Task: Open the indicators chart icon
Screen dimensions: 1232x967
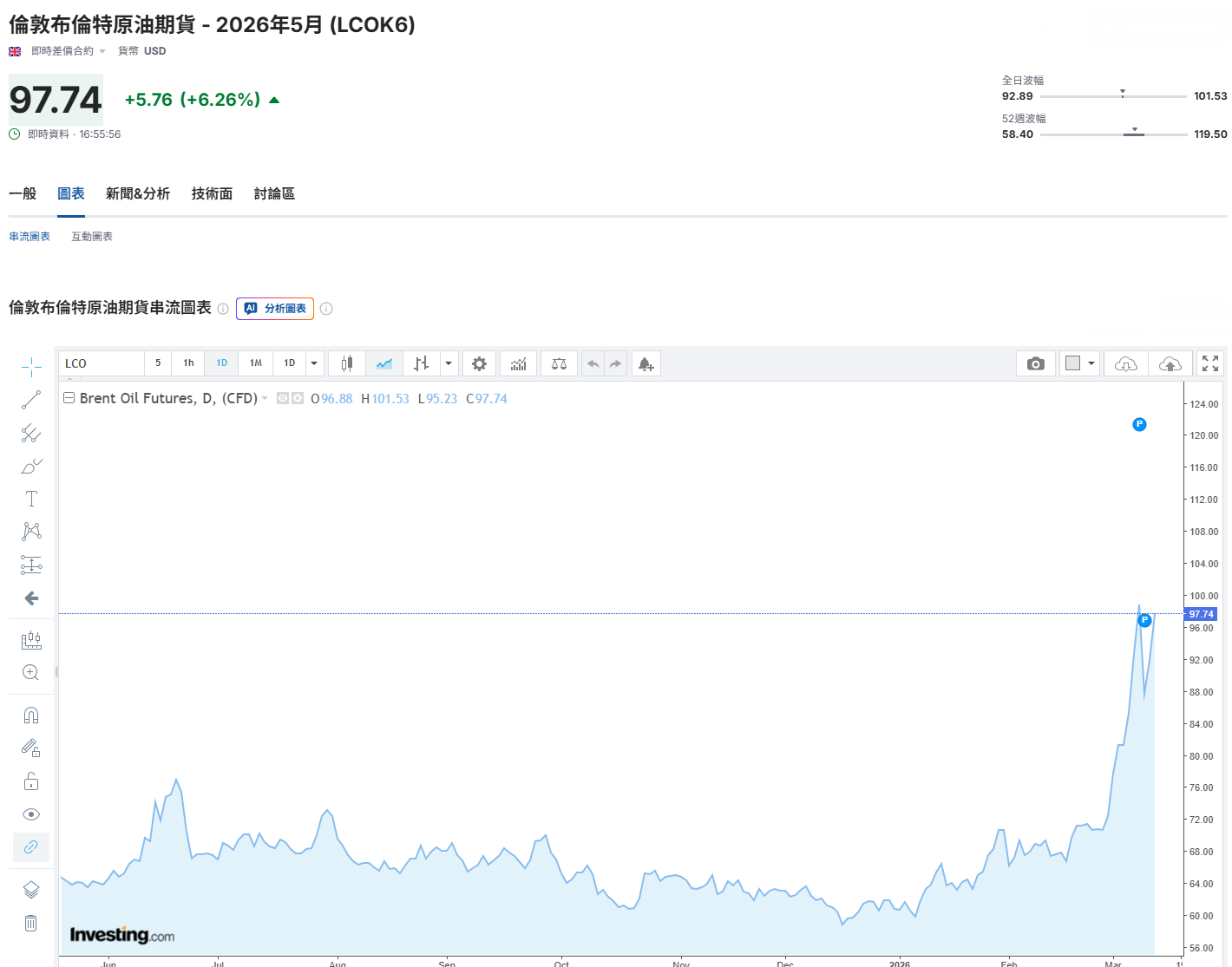Action: 518,363
